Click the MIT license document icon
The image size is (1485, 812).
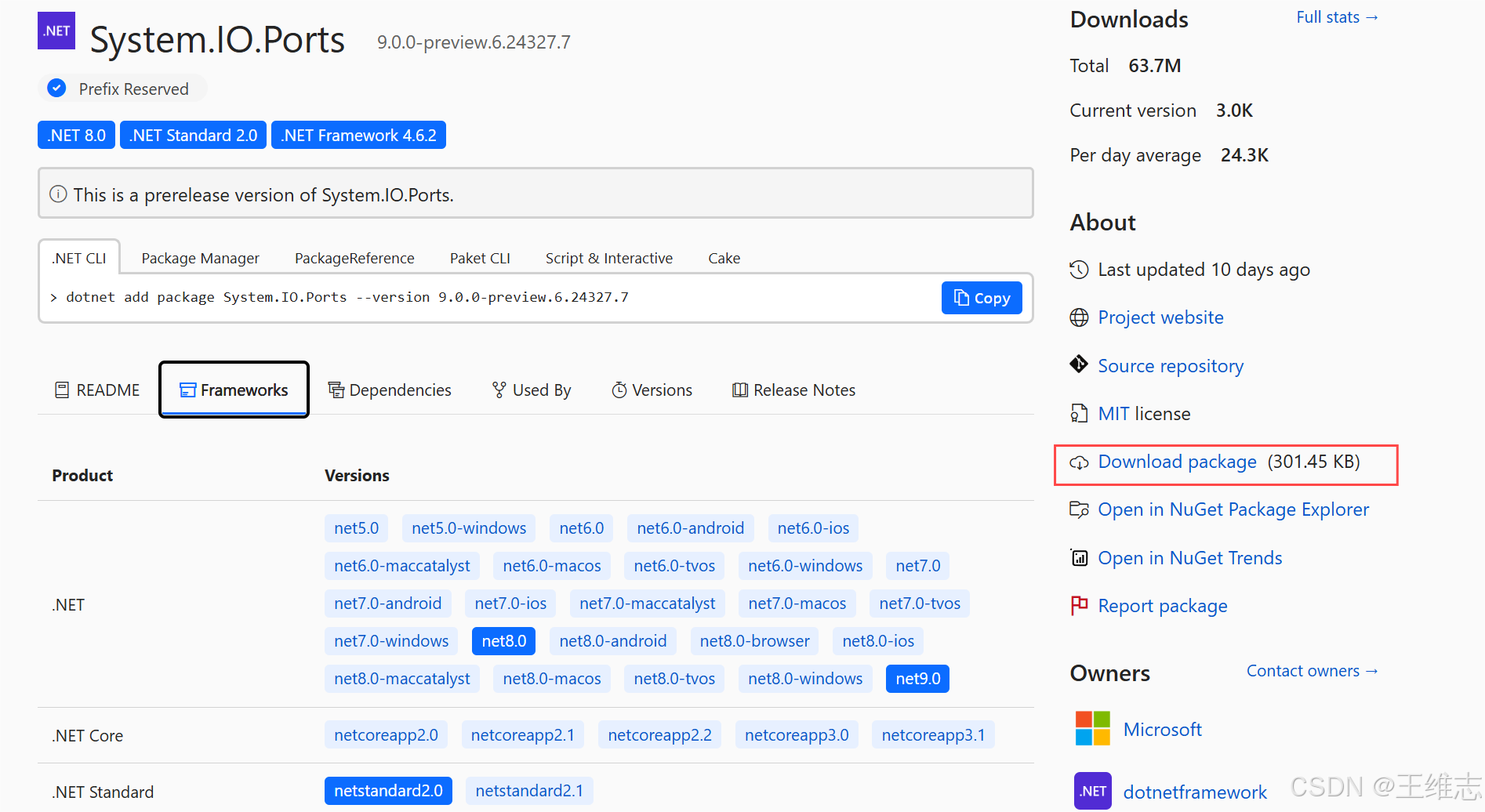(x=1079, y=413)
